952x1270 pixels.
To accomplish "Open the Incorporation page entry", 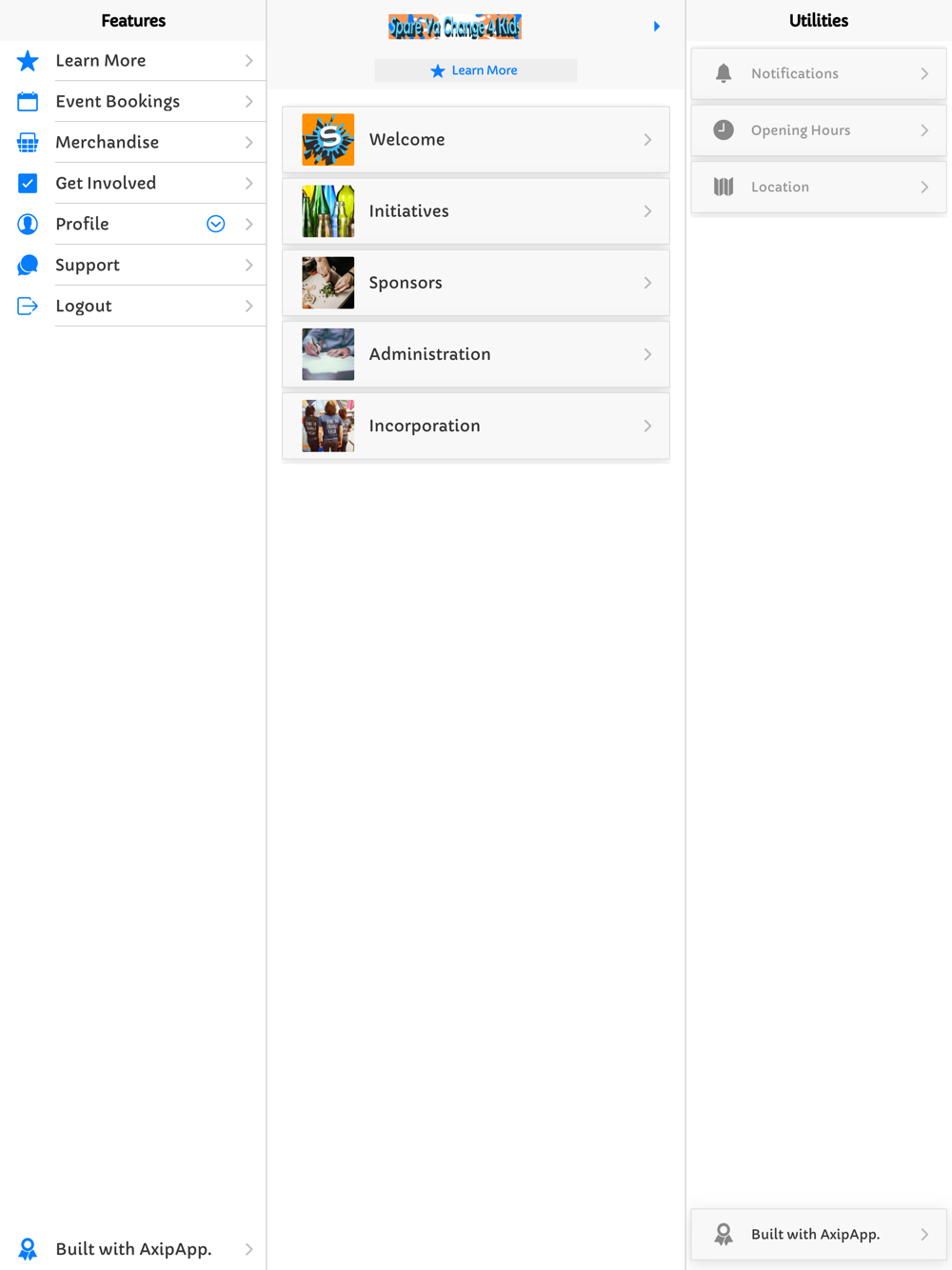I will [x=476, y=426].
